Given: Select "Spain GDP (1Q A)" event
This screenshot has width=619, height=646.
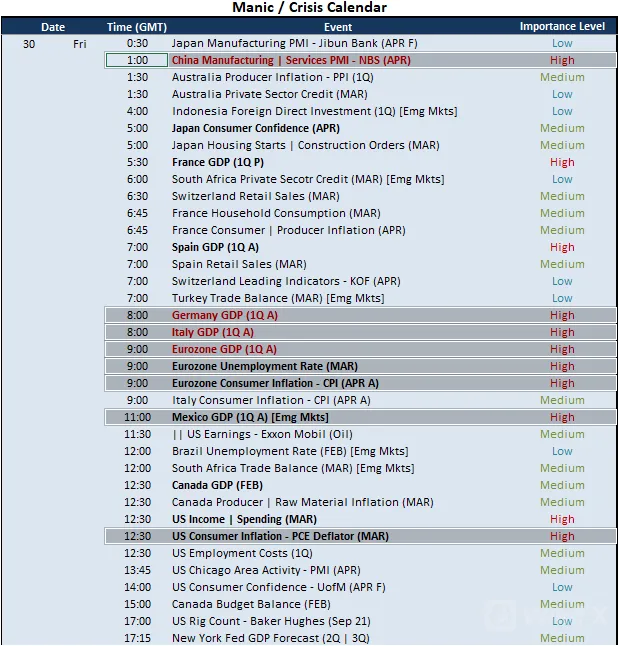Looking at the screenshot, I should [215, 247].
